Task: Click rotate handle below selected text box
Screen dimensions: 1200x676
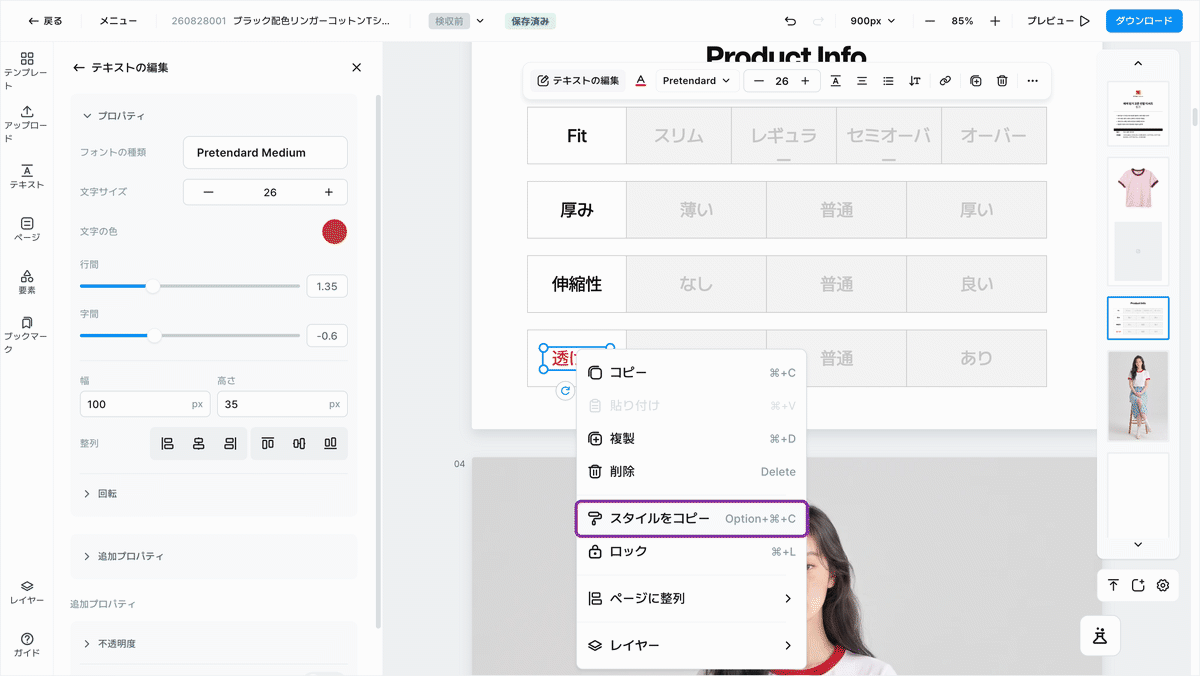Action: coord(566,391)
